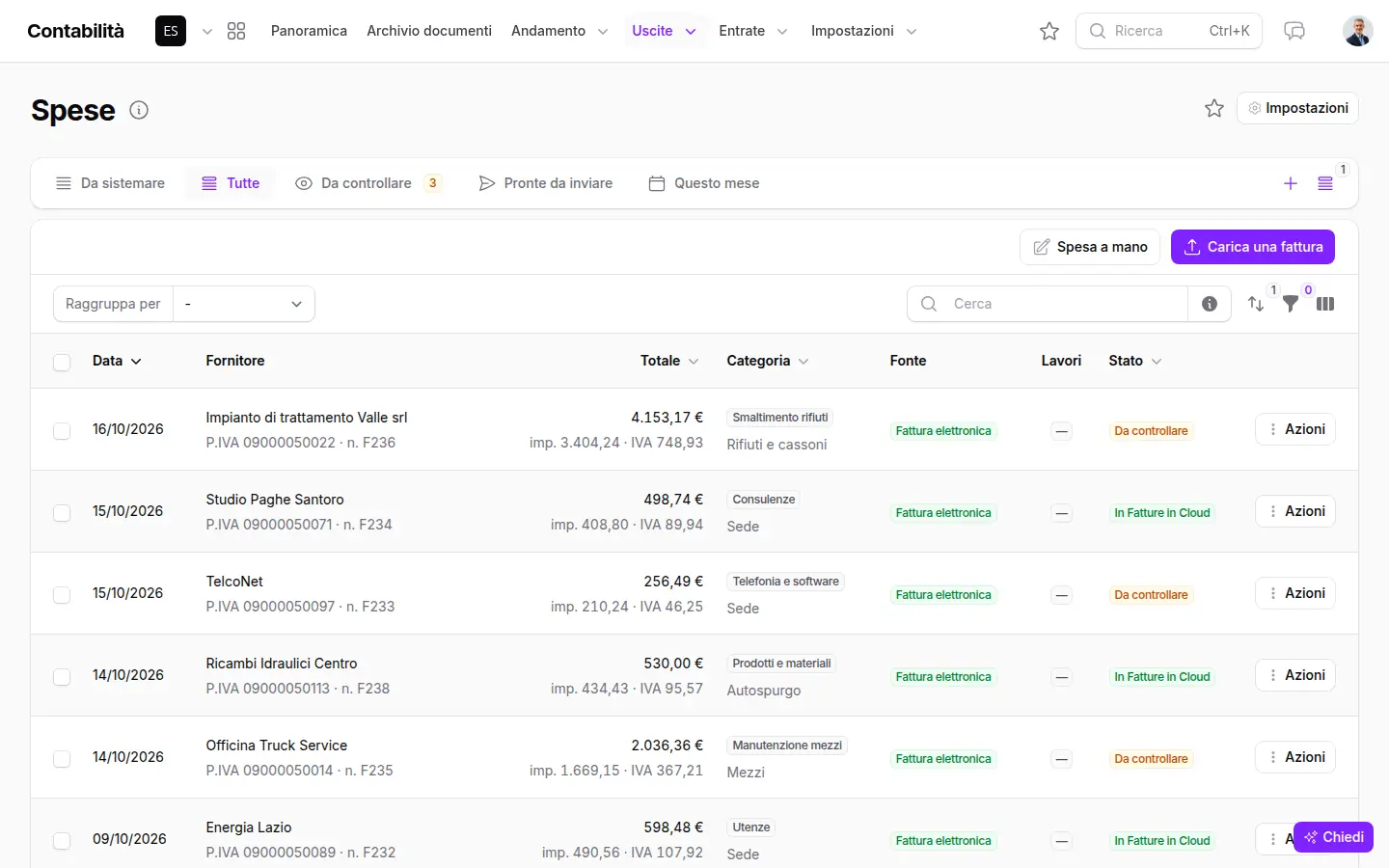
Task: Click Lavori dash for TelcoNet row
Action: tap(1061, 595)
